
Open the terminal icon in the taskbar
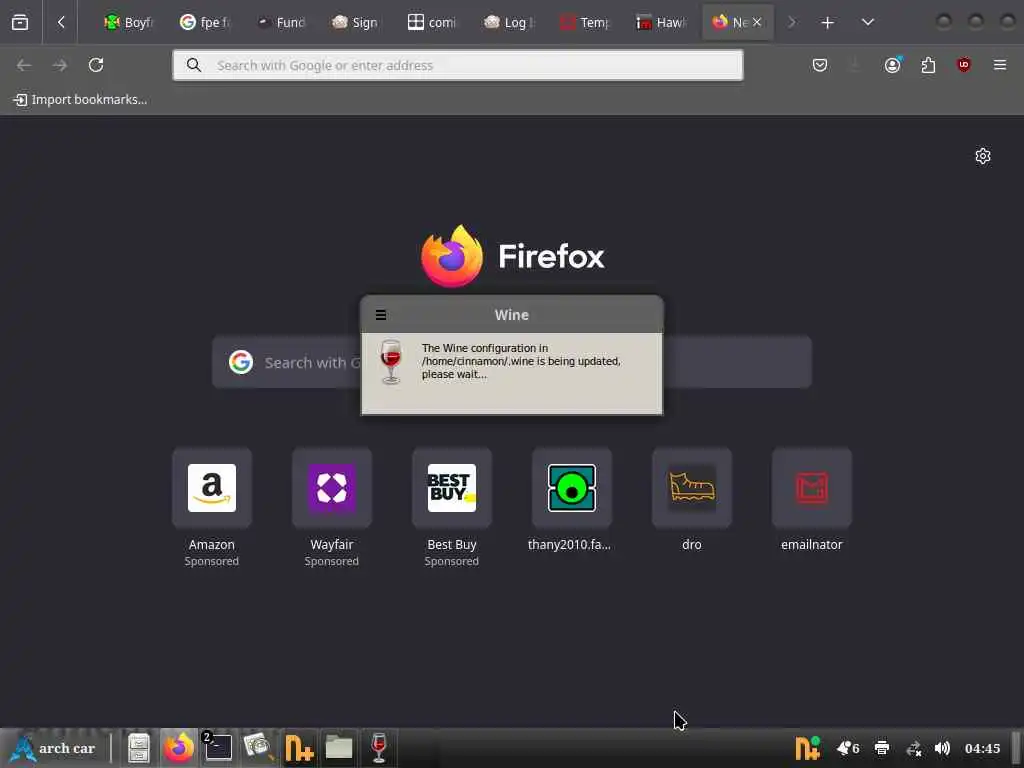click(x=217, y=748)
